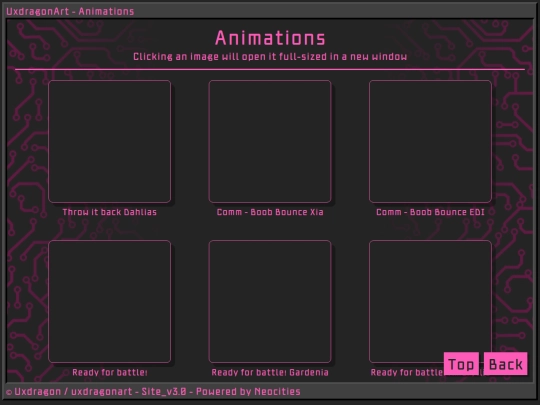Image resolution: width=540 pixels, height=405 pixels.
Task: Click the 'Comm - Boob Bounce EDI' caption
Action: click(430, 212)
